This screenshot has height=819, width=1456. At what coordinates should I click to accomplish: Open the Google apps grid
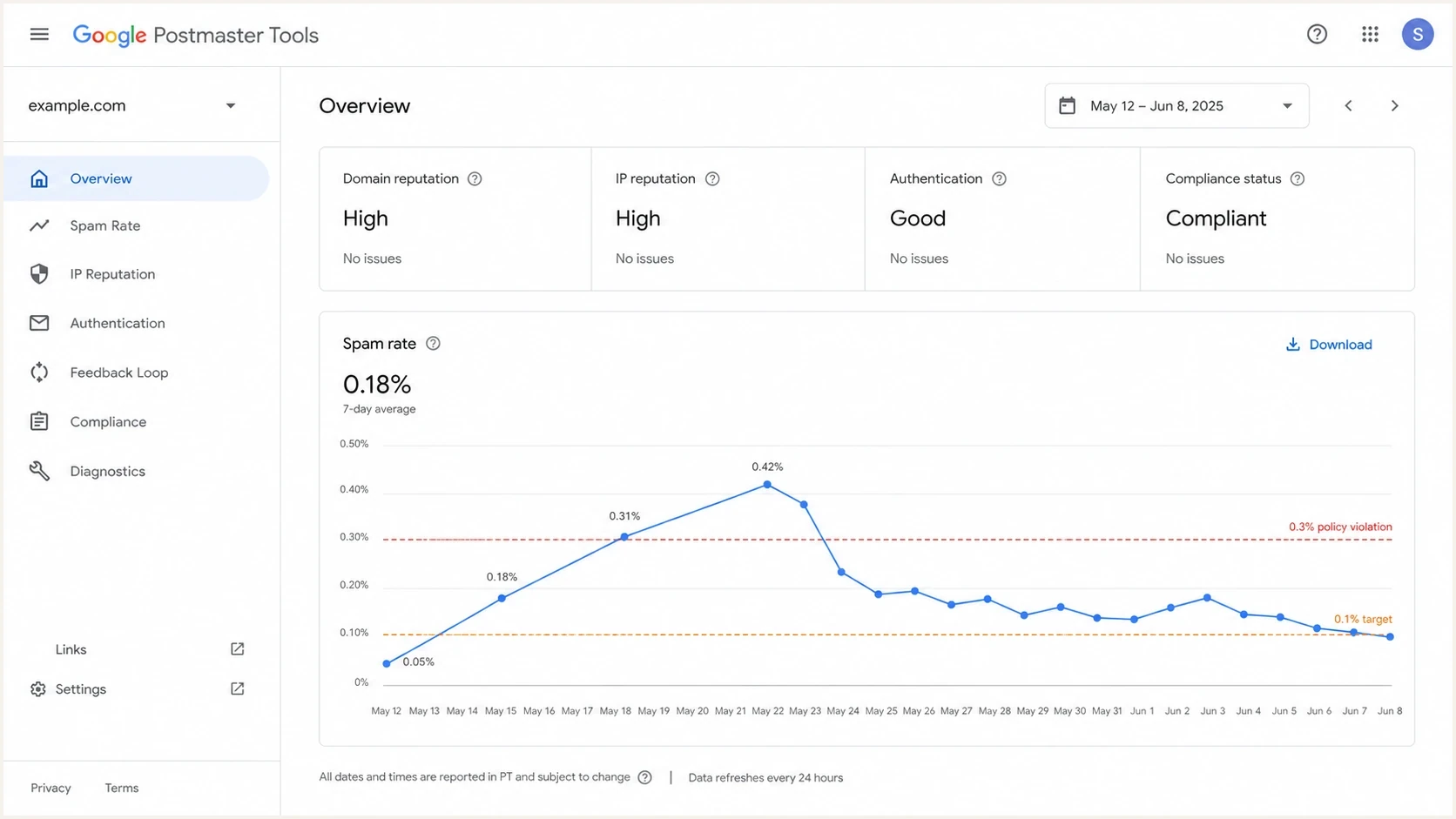[x=1370, y=35]
